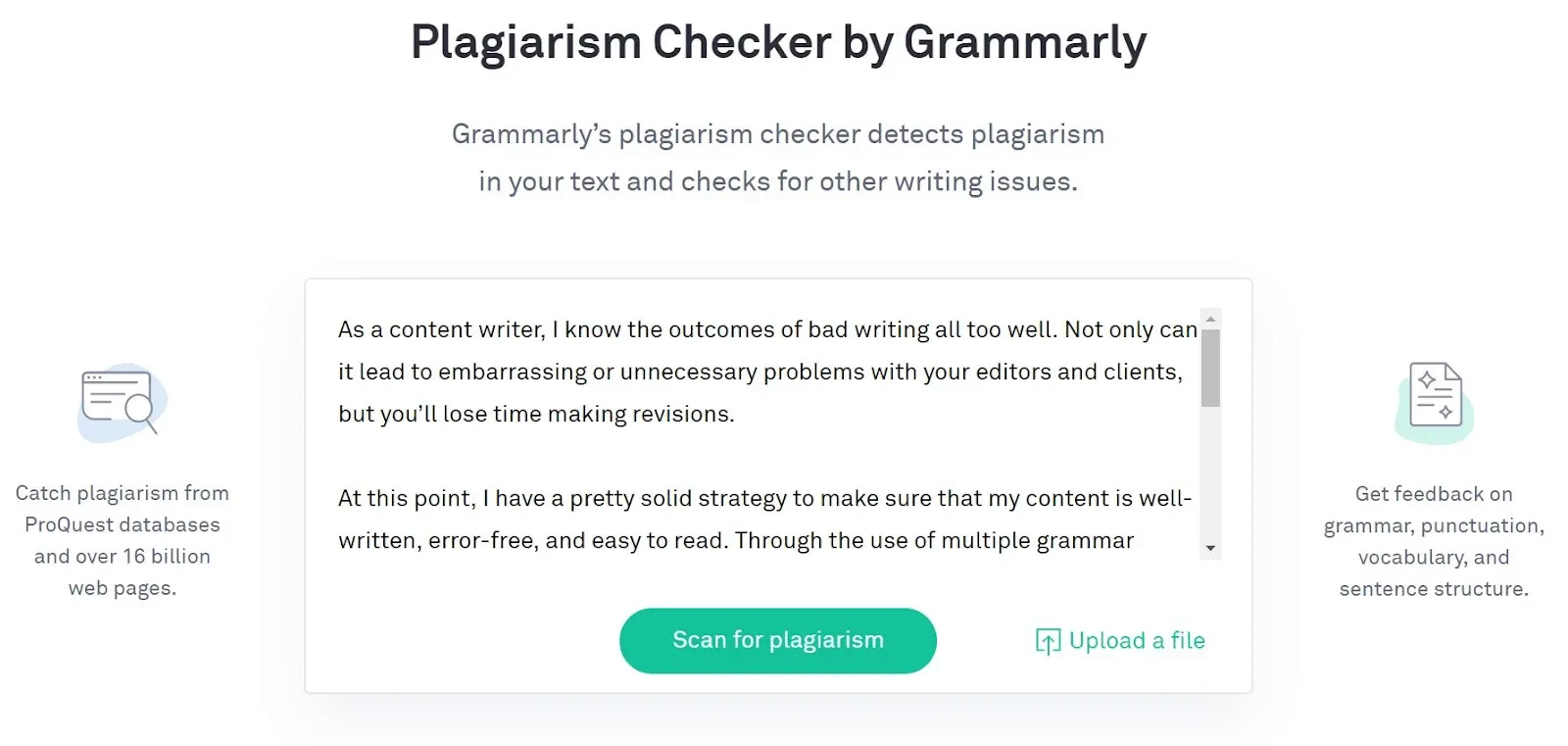Click the magnifying glass on the plagiarism icon

141,409
